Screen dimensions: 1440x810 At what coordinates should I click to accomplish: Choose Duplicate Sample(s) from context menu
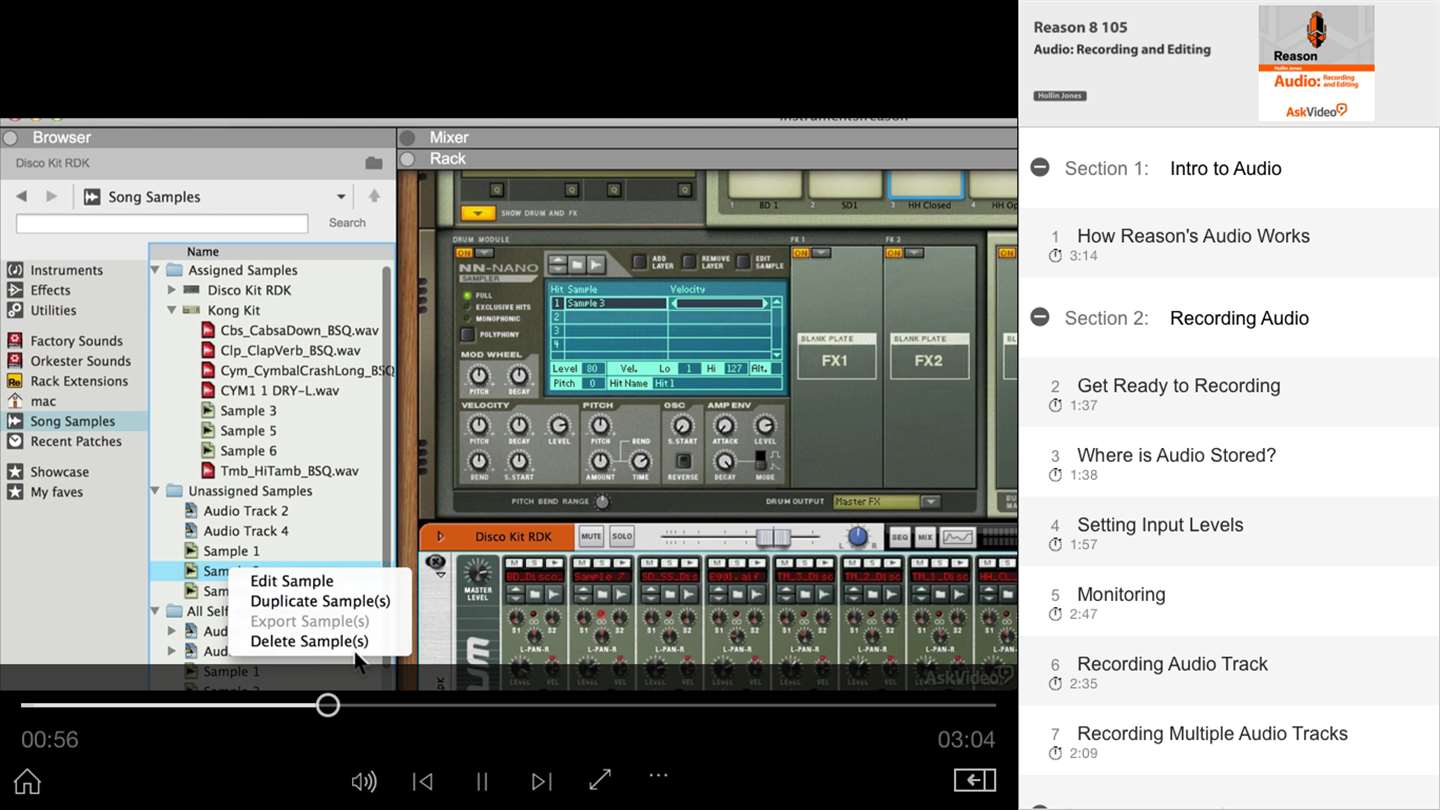[x=320, y=601]
